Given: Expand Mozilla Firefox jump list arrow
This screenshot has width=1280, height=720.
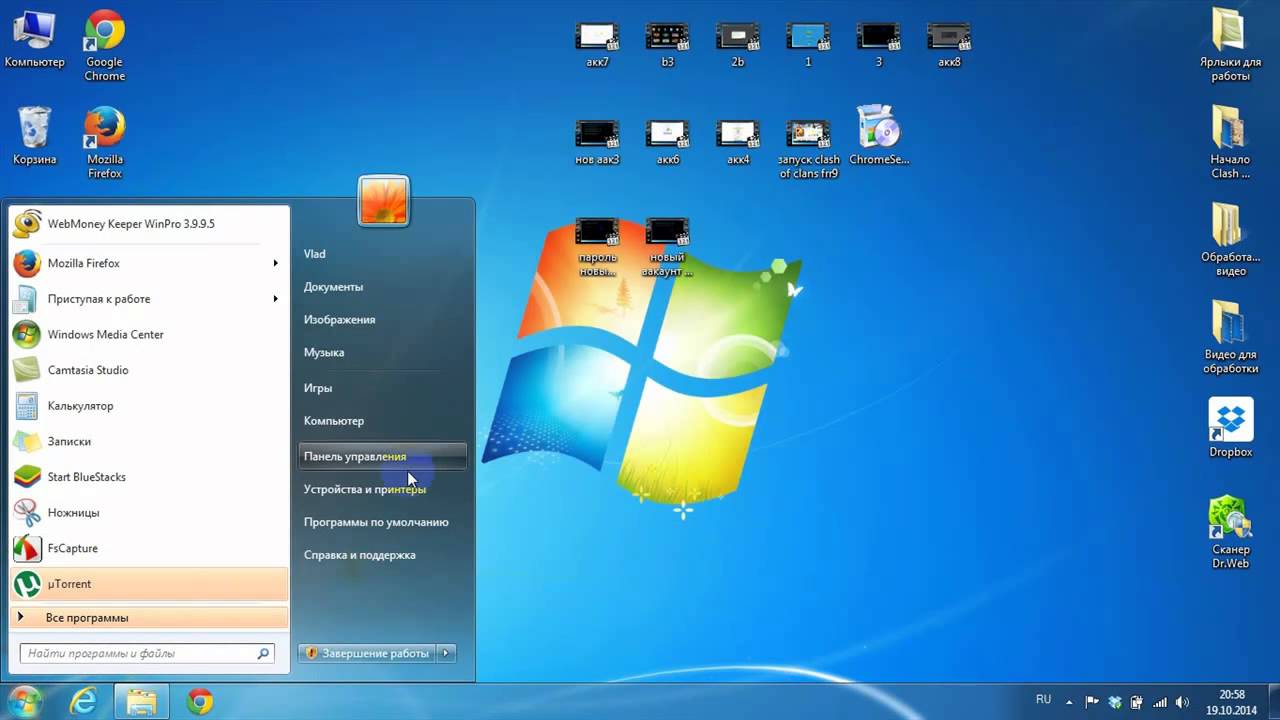Looking at the screenshot, I should click(x=275, y=263).
